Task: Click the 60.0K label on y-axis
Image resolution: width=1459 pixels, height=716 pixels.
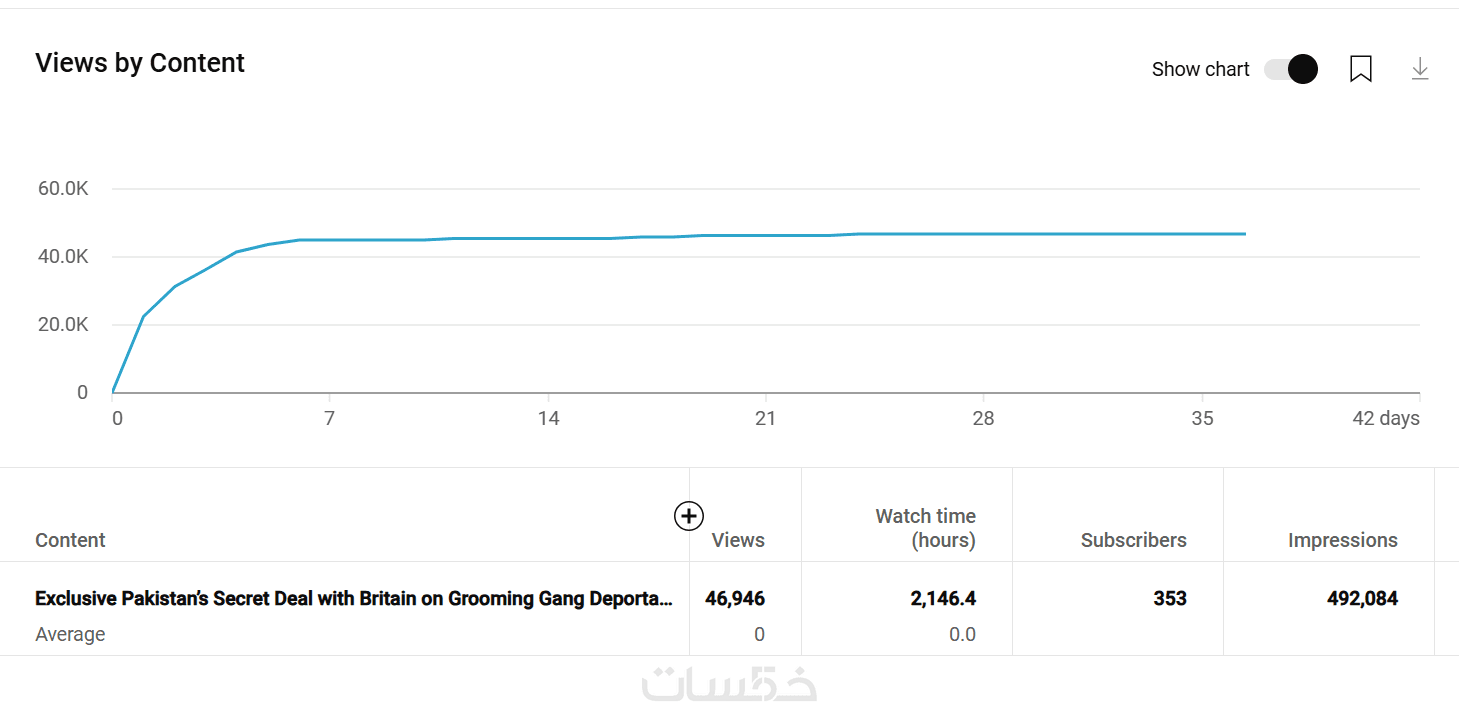Action: (63, 189)
